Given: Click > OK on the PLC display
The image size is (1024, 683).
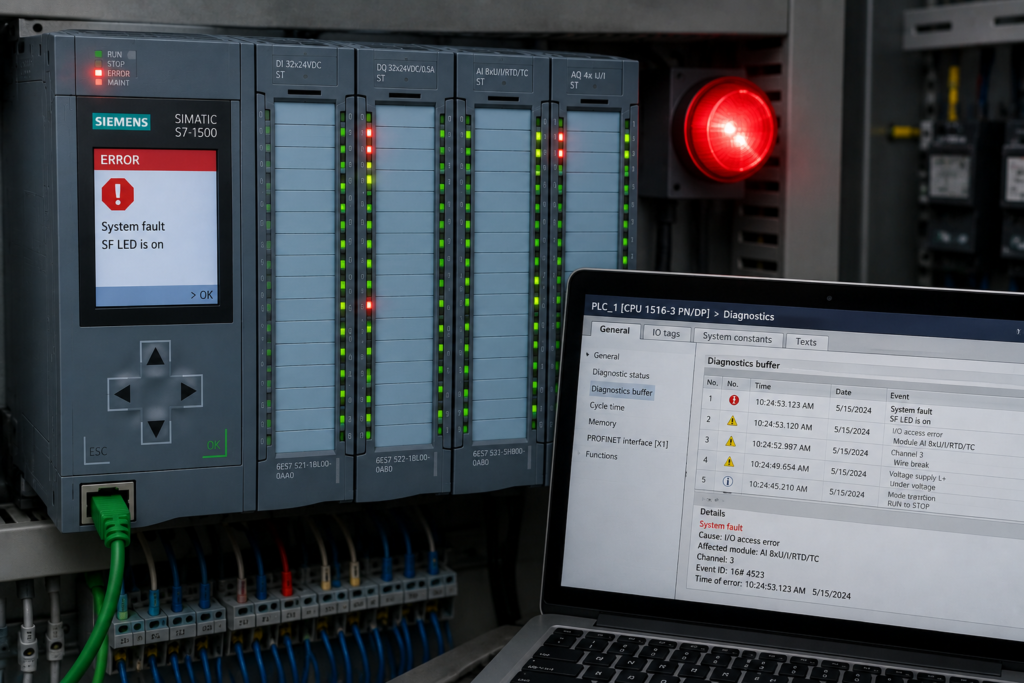Looking at the screenshot, I should [202, 295].
